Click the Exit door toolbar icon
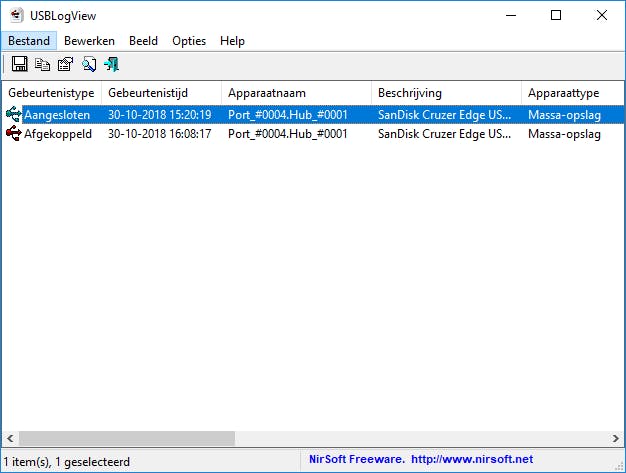 click(111, 65)
